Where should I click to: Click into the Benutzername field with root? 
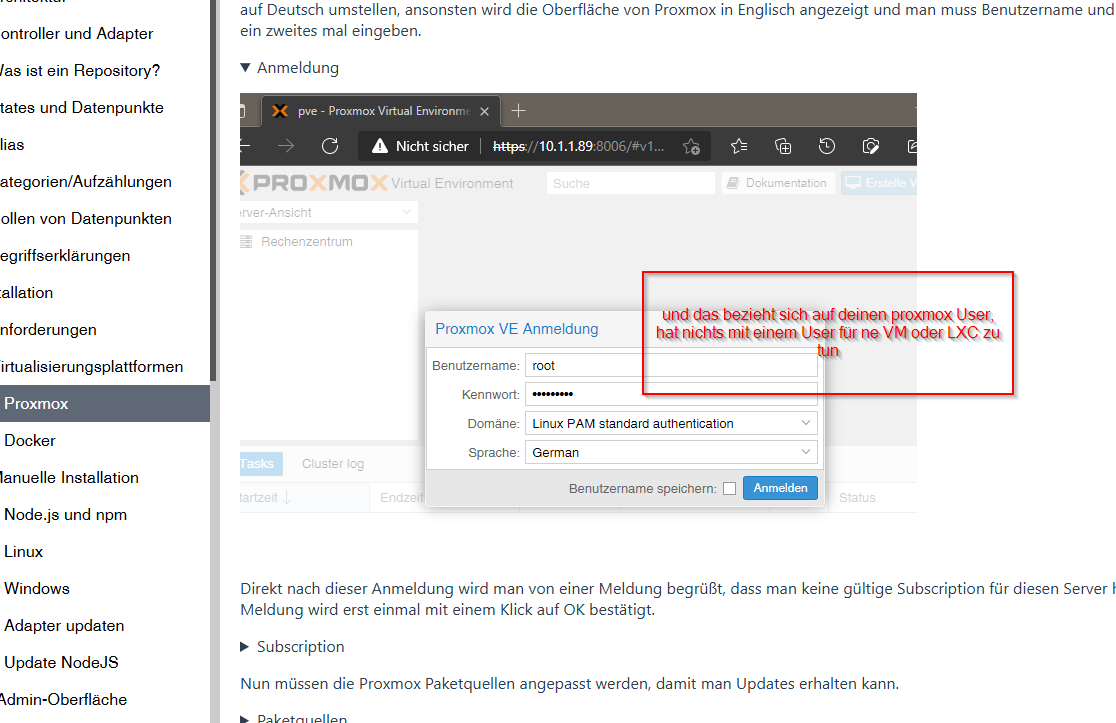671,366
